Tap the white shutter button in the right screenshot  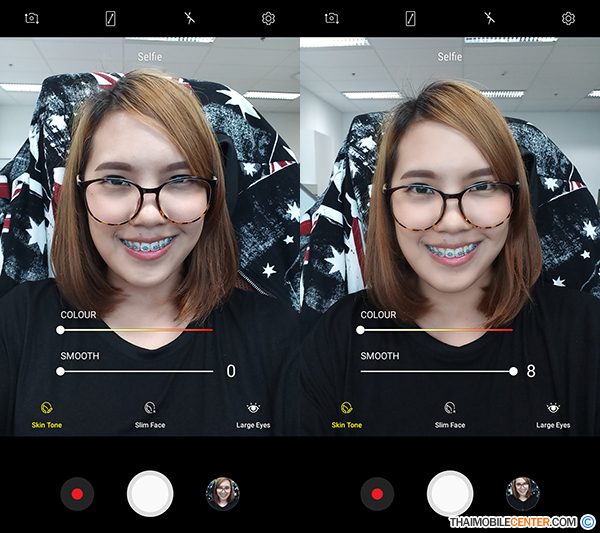click(450, 494)
